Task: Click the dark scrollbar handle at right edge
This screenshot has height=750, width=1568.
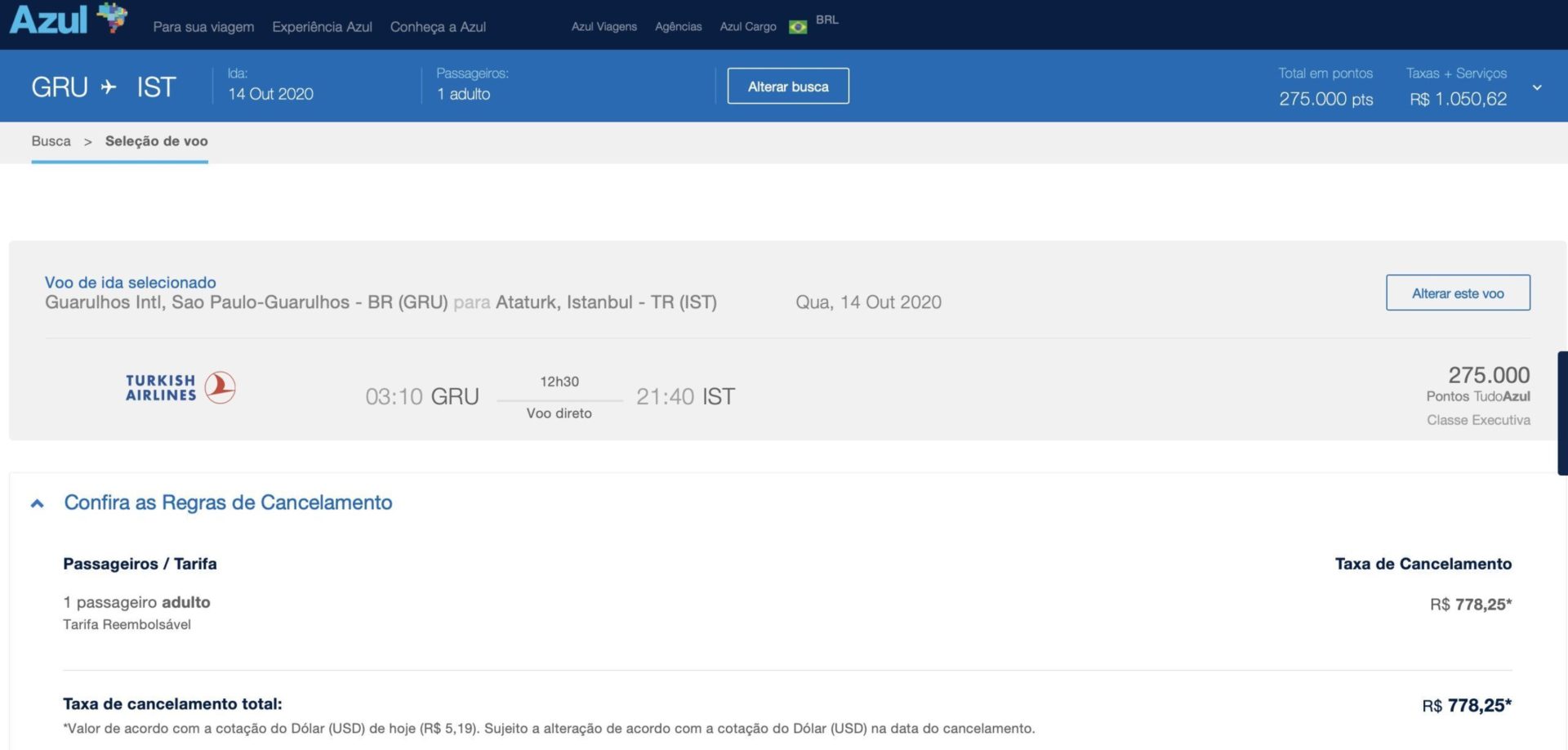Action: click(1562, 413)
